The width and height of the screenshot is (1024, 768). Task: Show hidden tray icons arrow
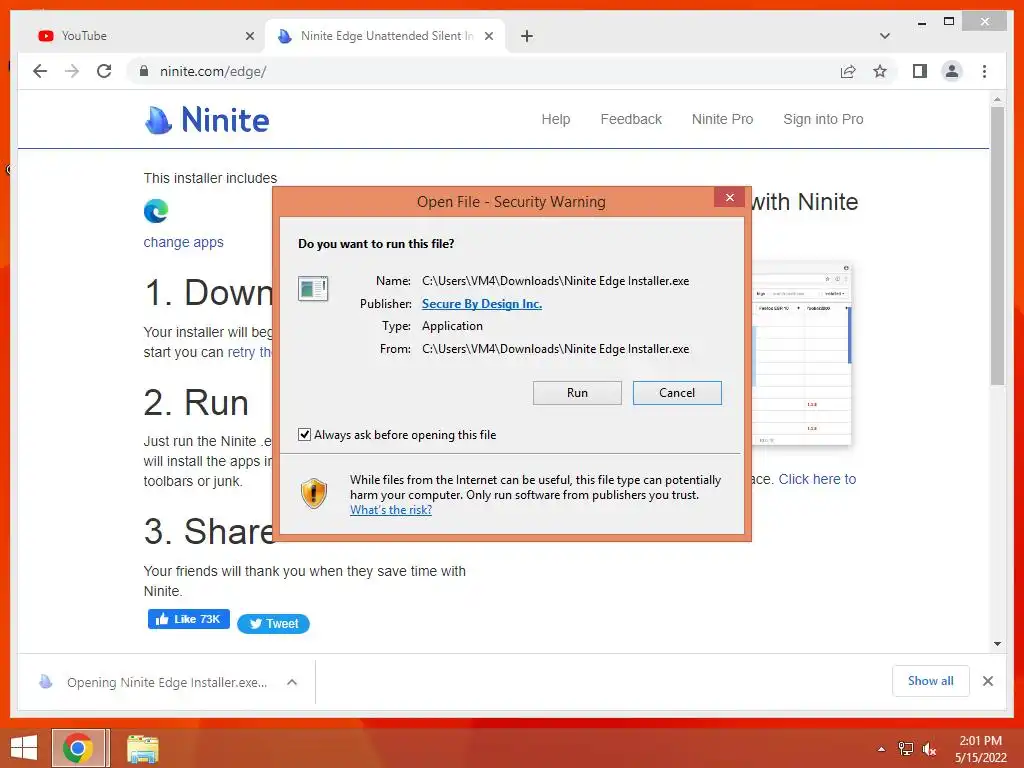pos(882,749)
